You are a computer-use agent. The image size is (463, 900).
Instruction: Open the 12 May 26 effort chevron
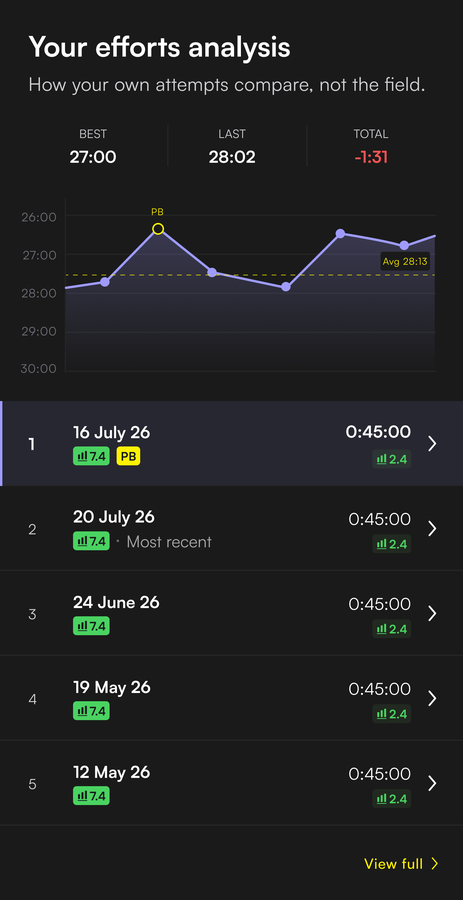coord(433,783)
